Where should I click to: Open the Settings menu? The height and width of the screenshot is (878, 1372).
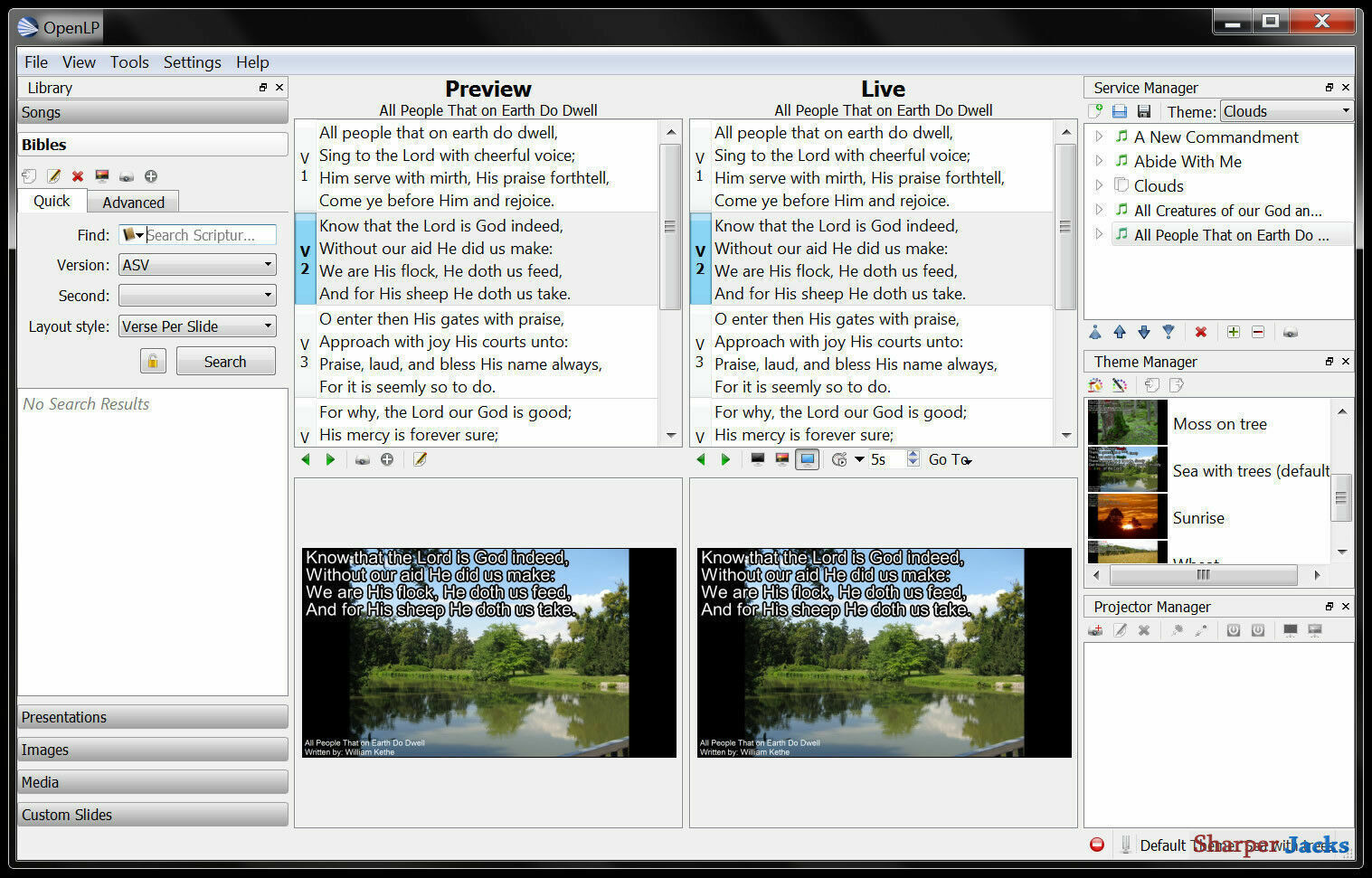(x=192, y=62)
